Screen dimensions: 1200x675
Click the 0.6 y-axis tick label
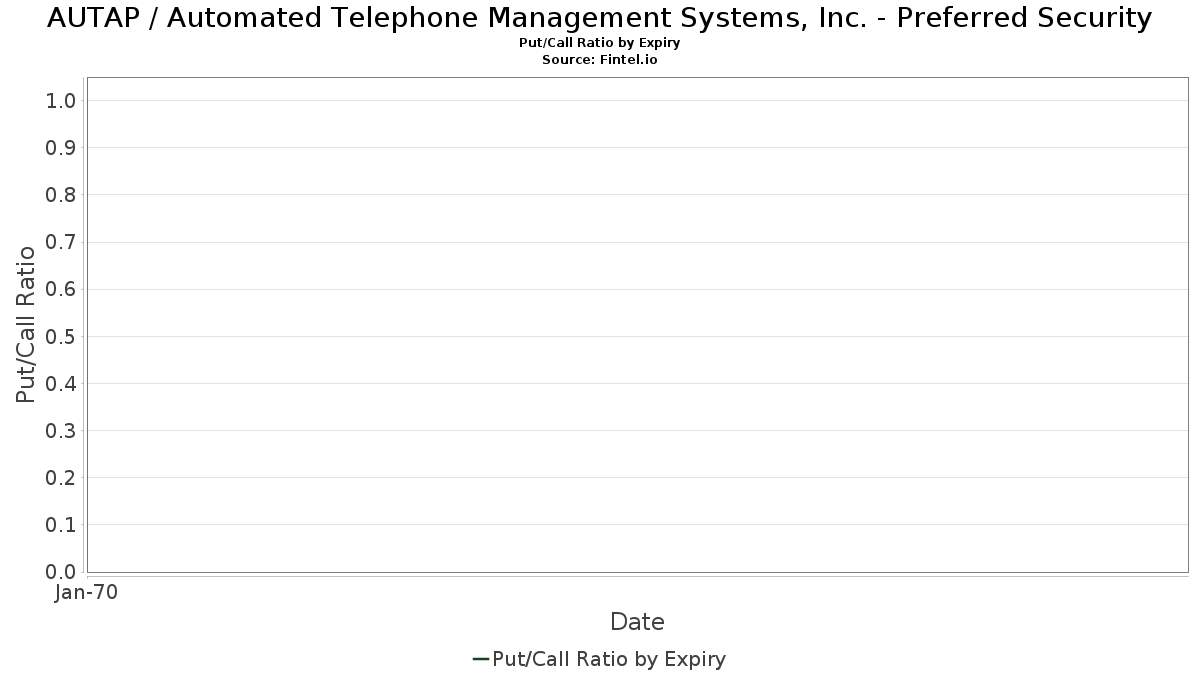click(x=61, y=289)
